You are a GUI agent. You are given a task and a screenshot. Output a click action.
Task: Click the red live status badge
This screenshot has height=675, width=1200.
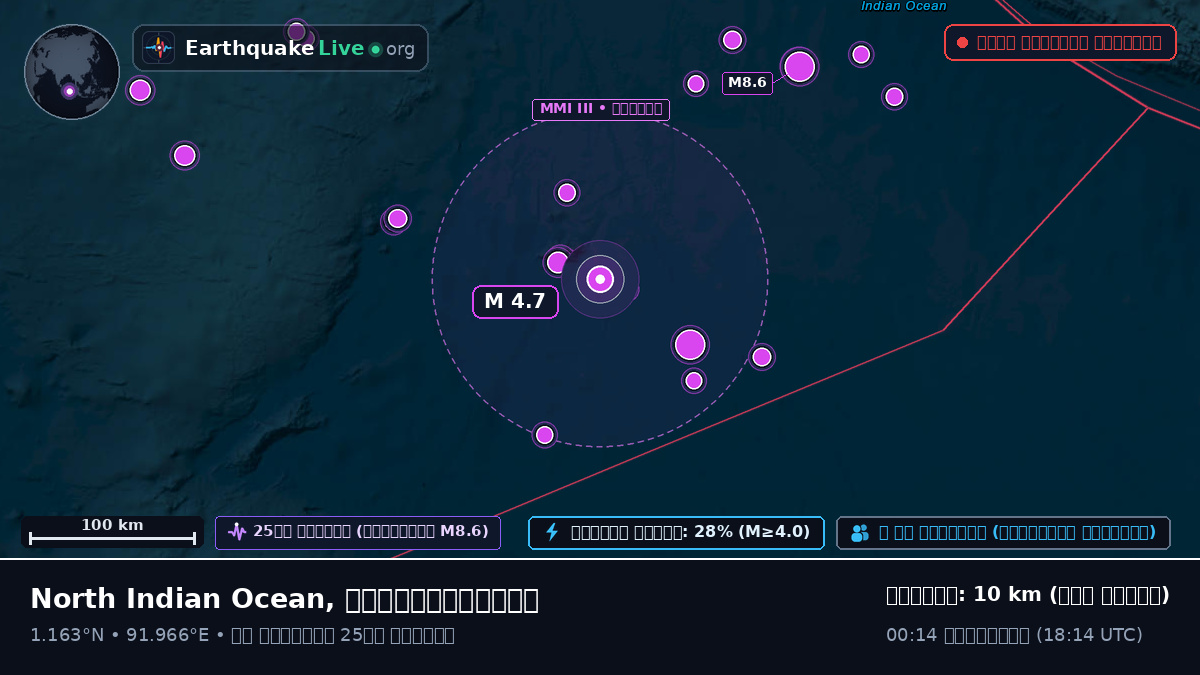(x=1060, y=43)
